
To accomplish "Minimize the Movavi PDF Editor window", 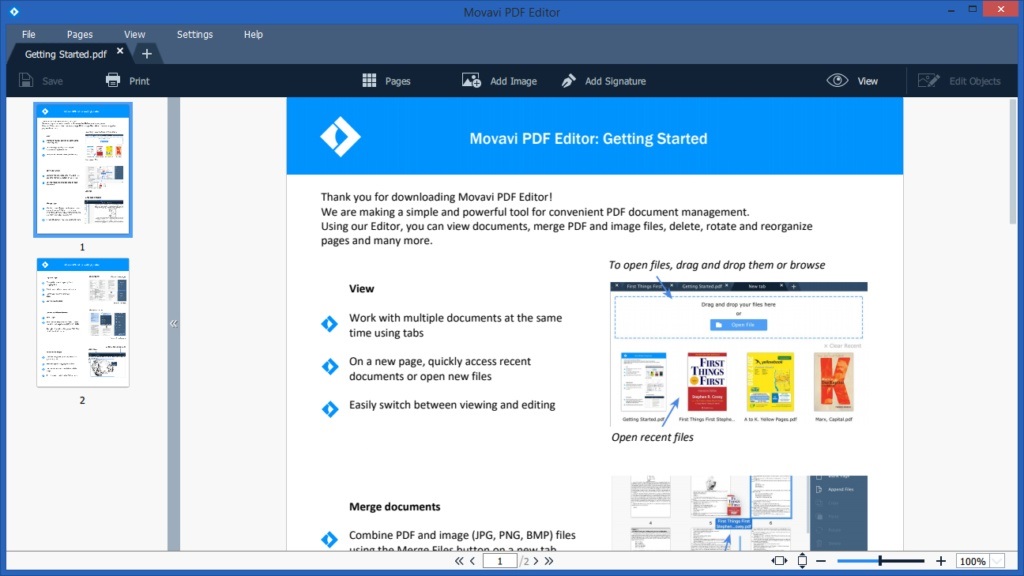I will [951, 10].
